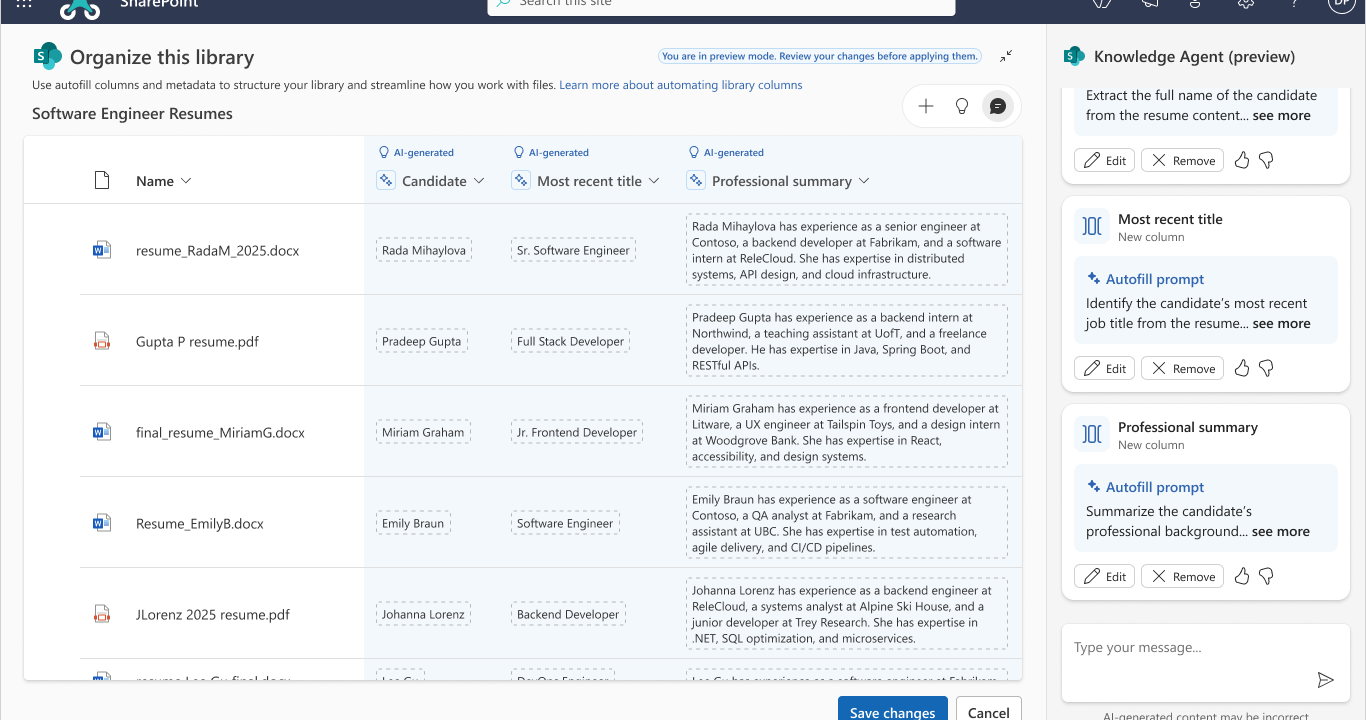Screen dimensions: 1366x720
Task: Click the Jr. Frontend Developer title cell
Action: [x=577, y=432]
